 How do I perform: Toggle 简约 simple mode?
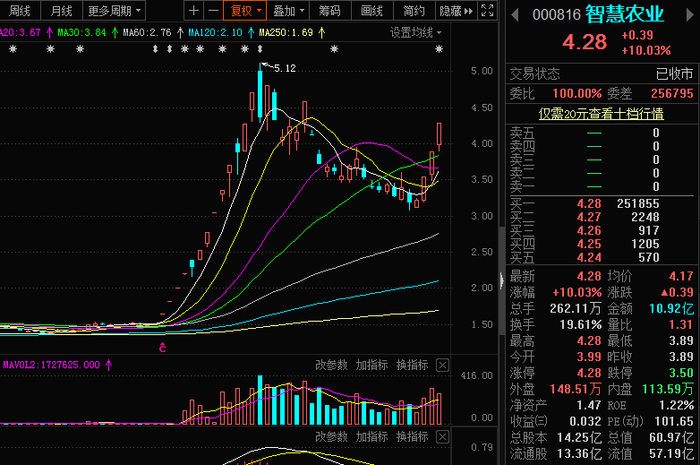414,11
